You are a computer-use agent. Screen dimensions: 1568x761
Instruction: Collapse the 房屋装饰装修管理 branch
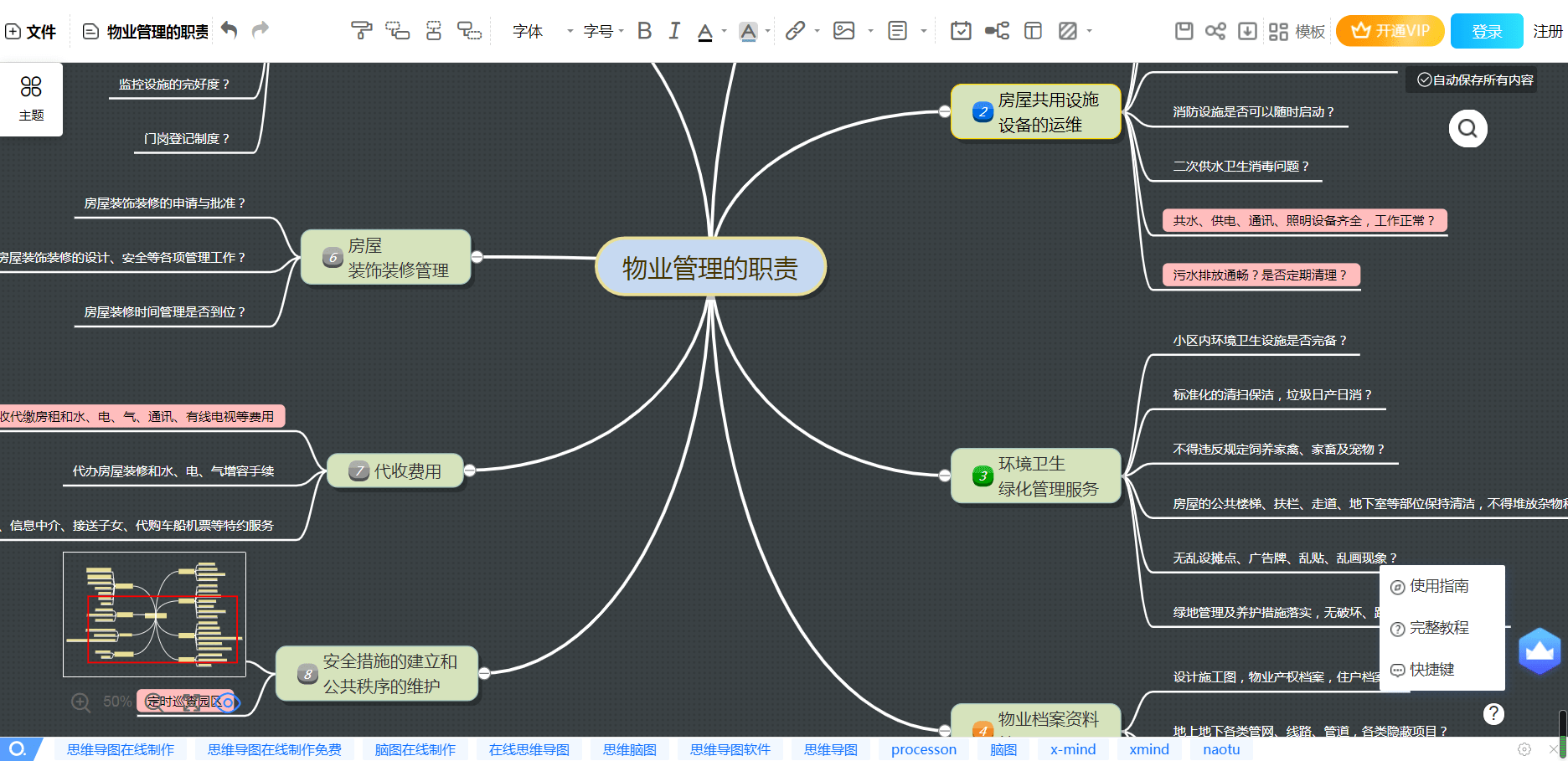tap(477, 257)
